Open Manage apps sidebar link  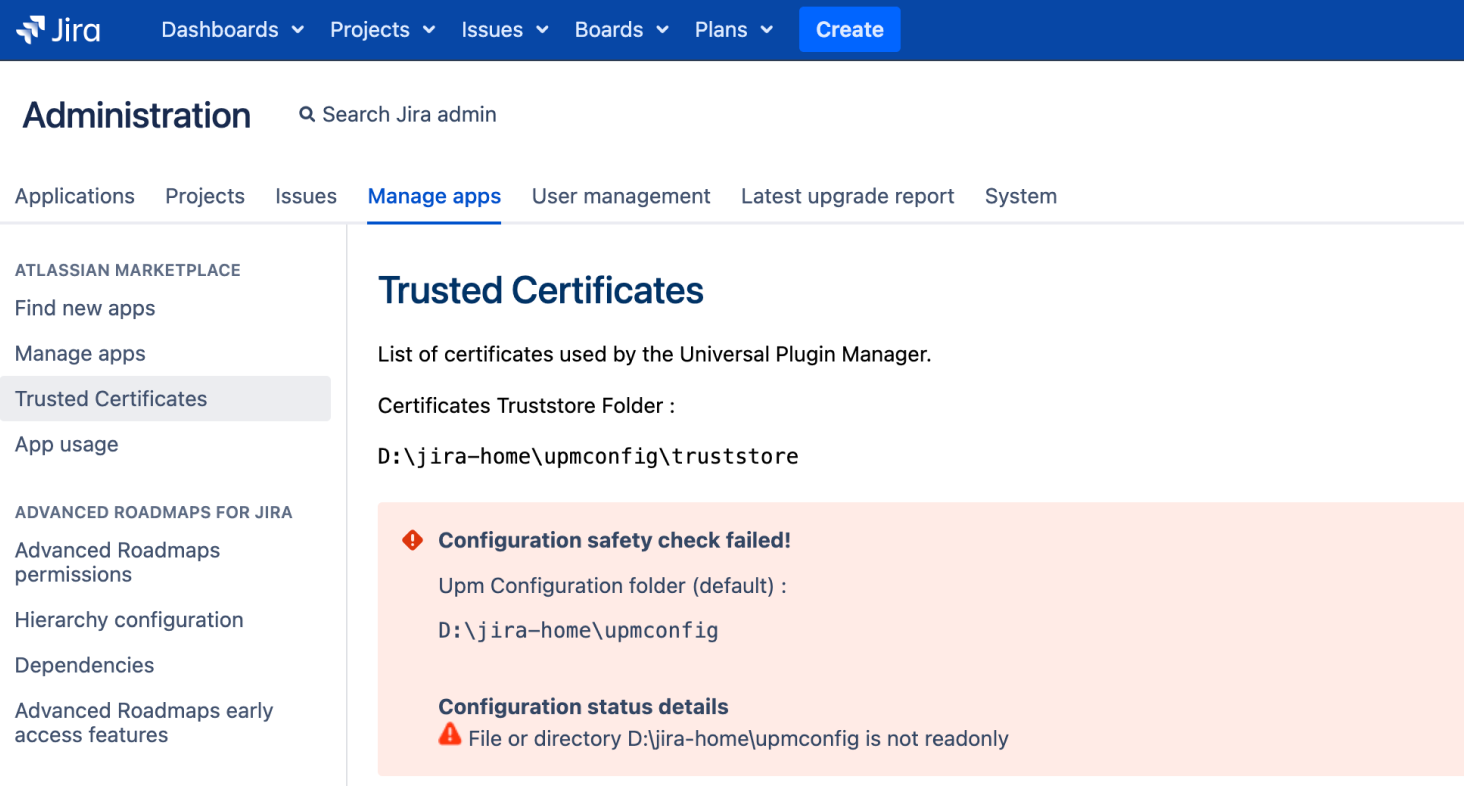point(80,353)
